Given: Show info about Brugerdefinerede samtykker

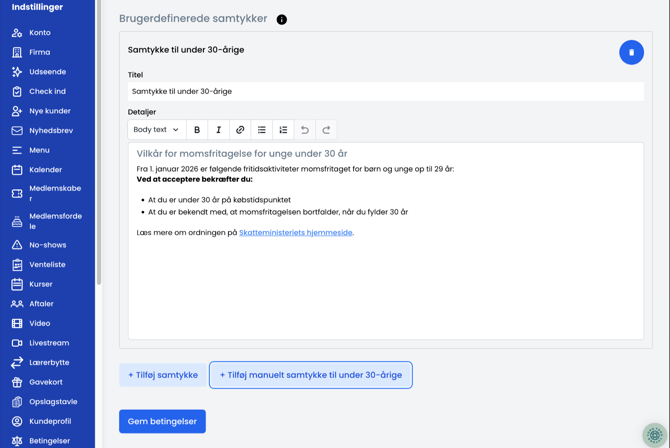Looking at the screenshot, I should pos(282,20).
